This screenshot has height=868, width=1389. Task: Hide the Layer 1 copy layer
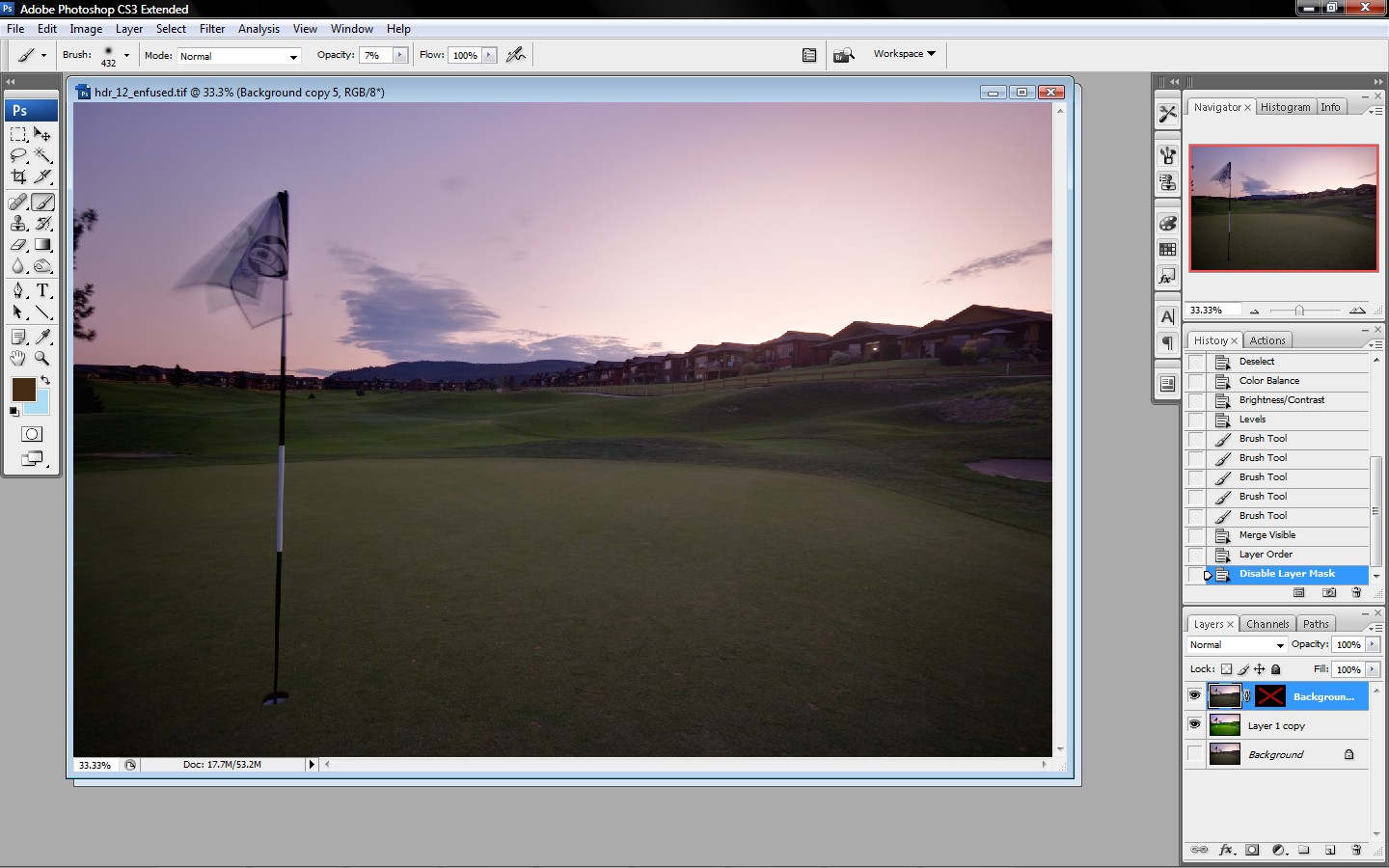[x=1195, y=724]
